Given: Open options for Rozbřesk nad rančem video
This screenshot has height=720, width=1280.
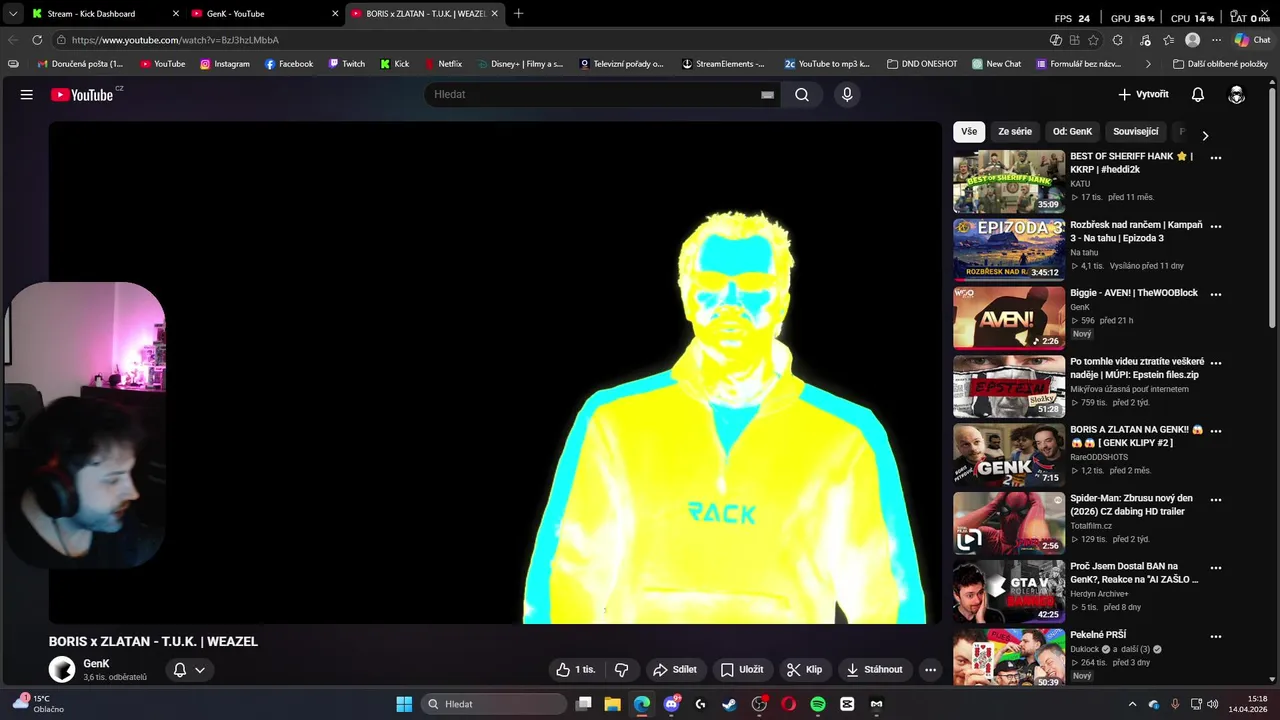Looking at the screenshot, I should [x=1216, y=226].
